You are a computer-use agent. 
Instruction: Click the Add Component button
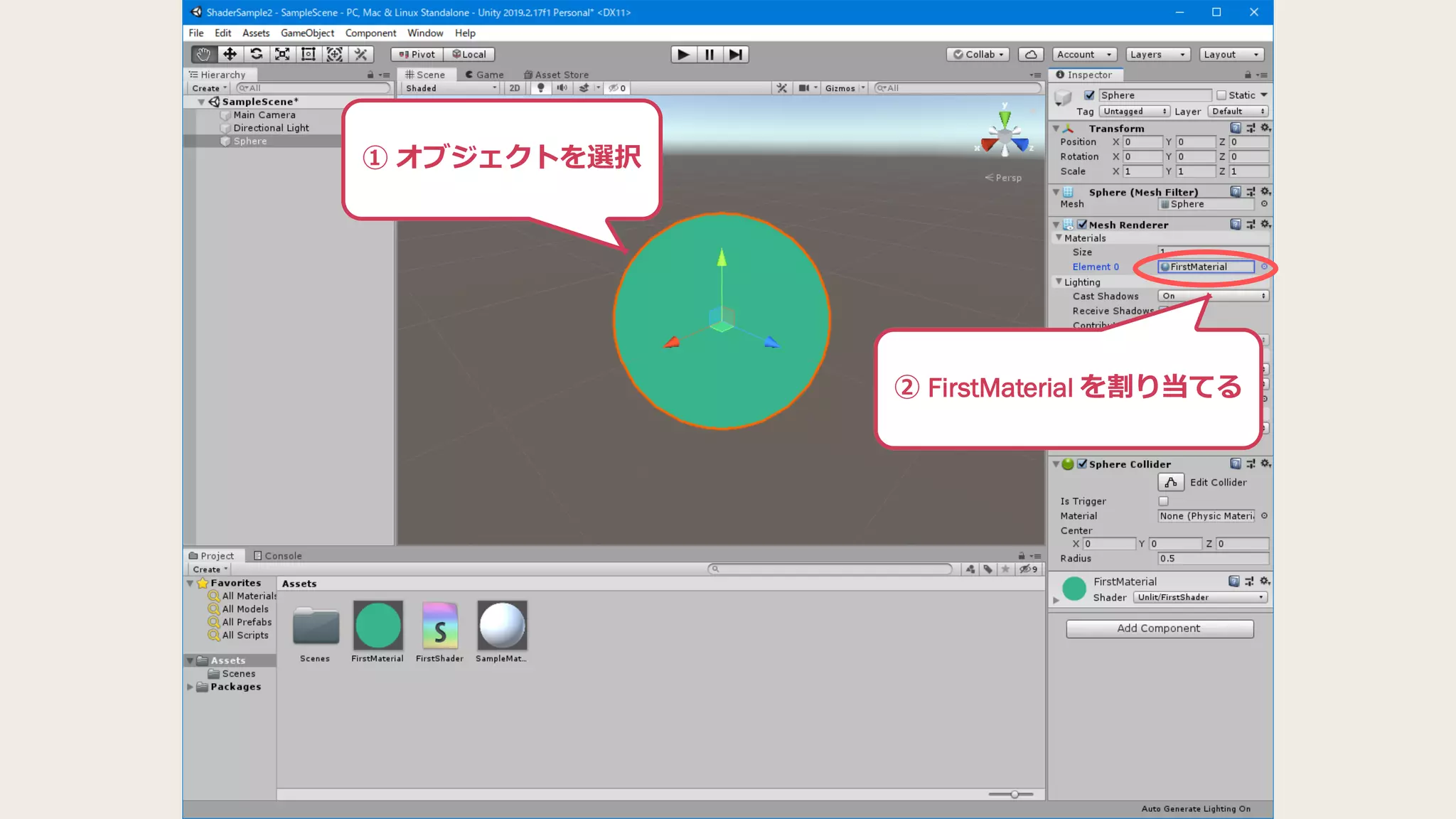1160,628
